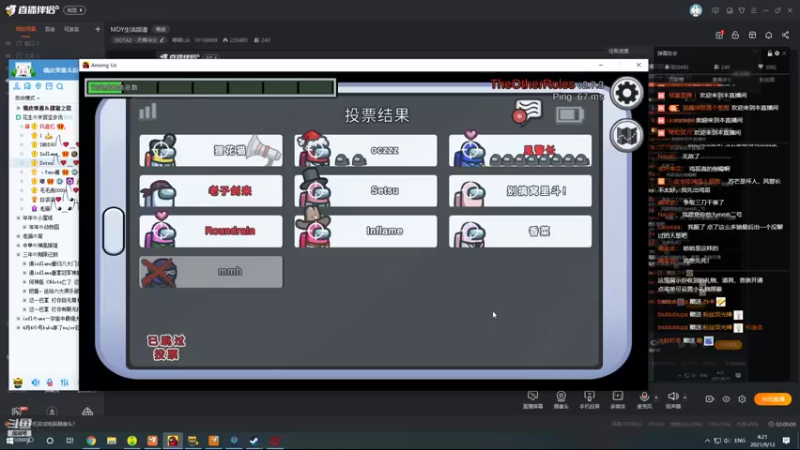The width and height of the screenshot is (800, 450).
Task: Toggle visibility of first source layer
Action: (x=8, y=44)
